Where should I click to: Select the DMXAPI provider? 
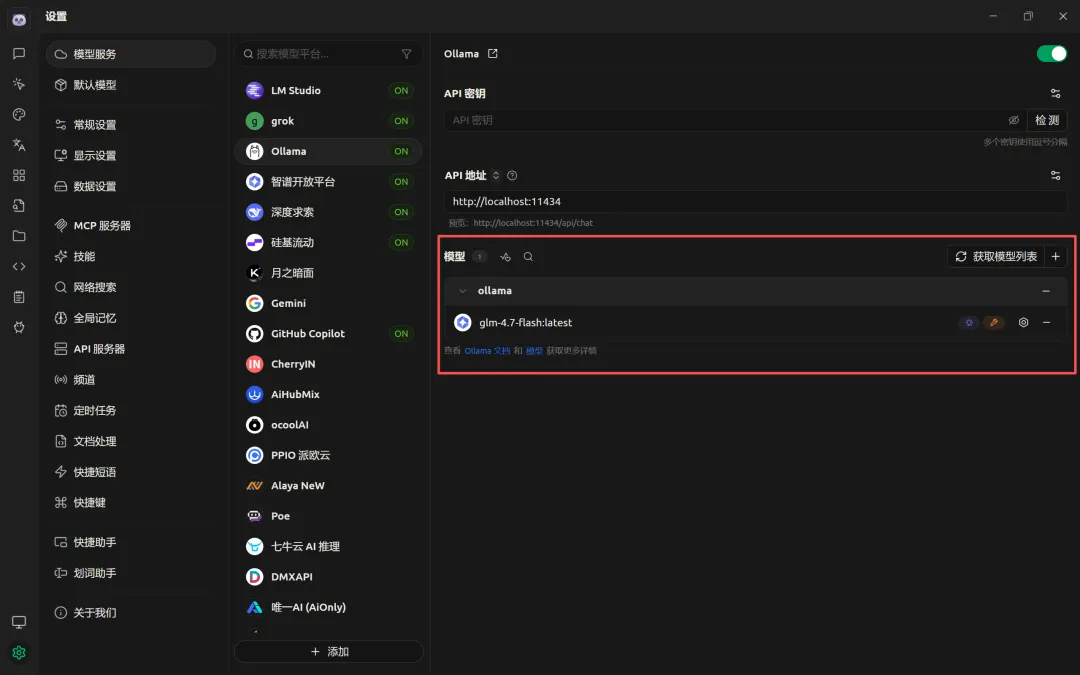(x=329, y=577)
